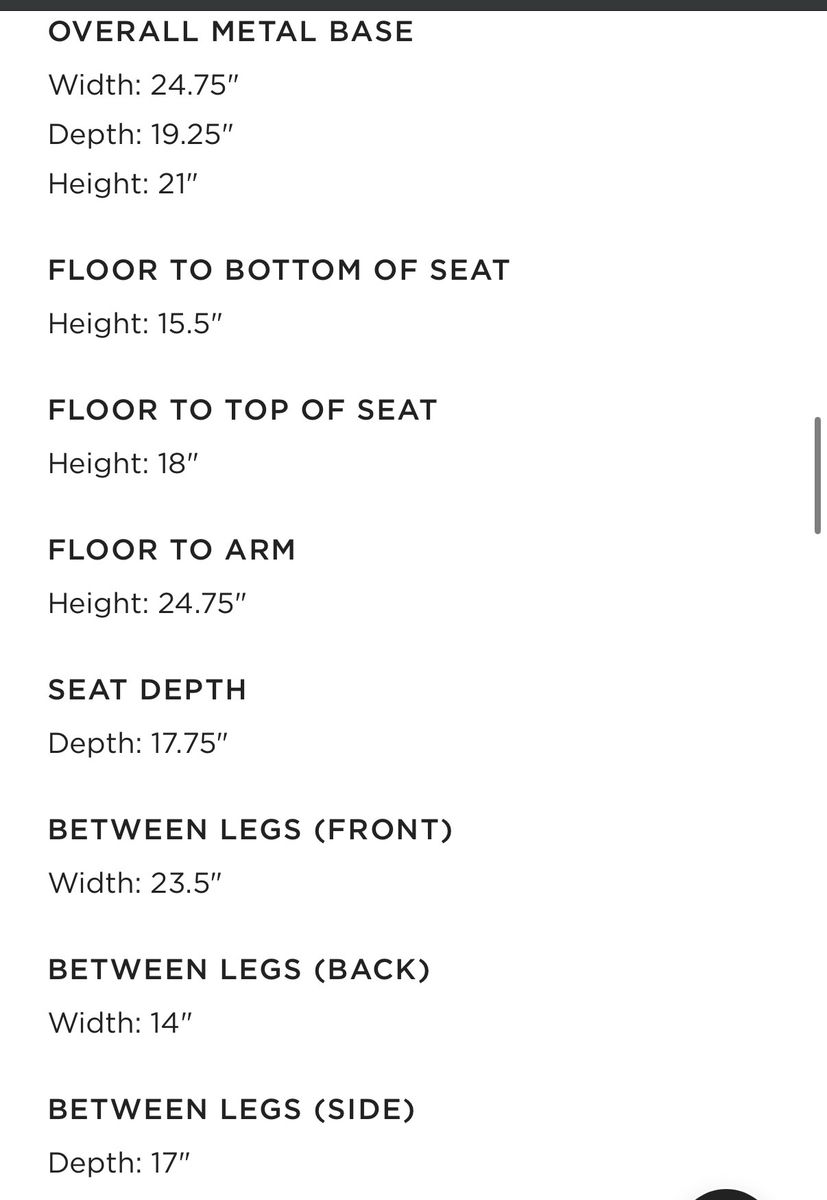Select the Between Legs (Front) heading
The width and height of the screenshot is (827, 1200).
point(251,830)
